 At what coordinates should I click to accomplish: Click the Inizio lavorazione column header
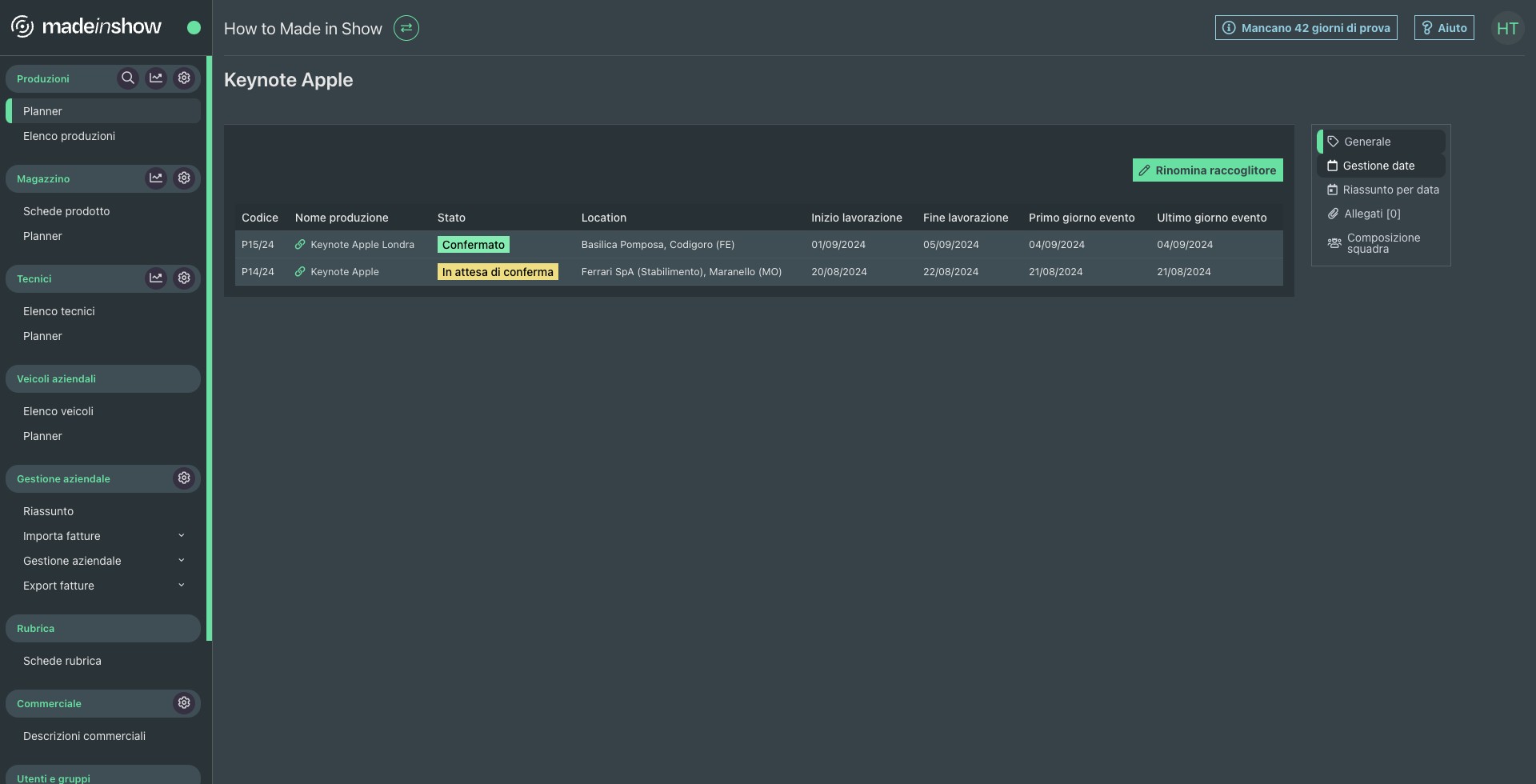[857, 218]
